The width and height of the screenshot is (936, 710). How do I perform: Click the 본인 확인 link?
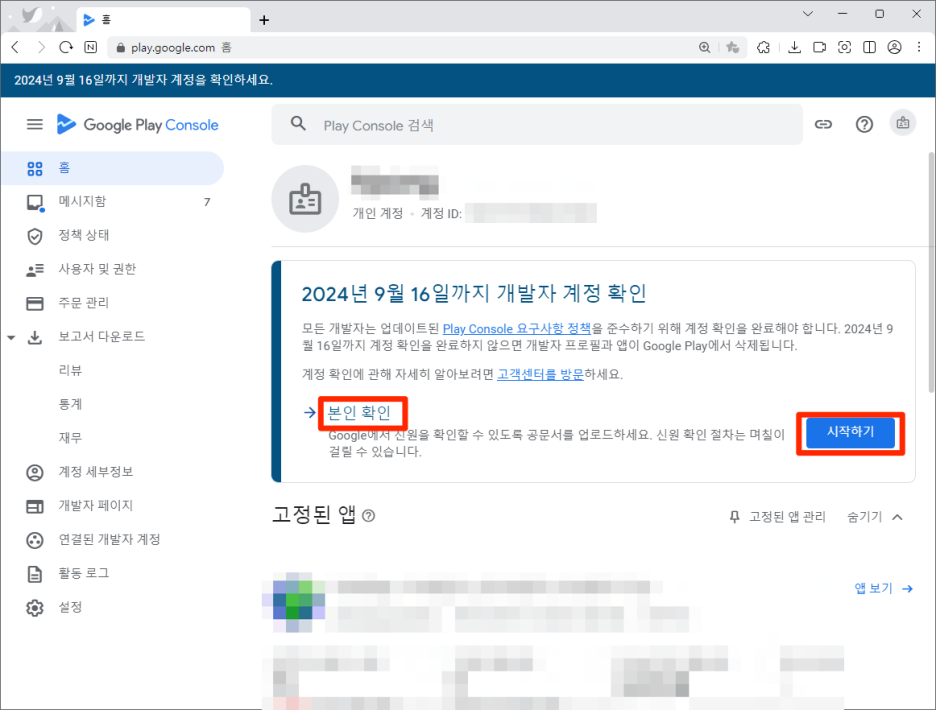[359, 413]
